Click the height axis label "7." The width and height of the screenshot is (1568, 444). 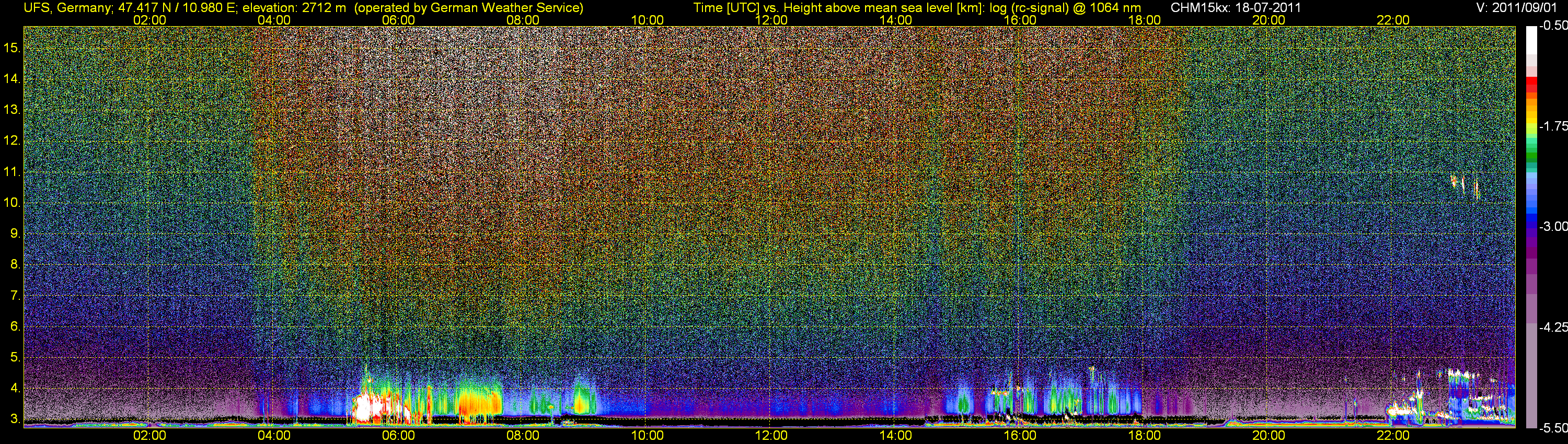click(x=16, y=296)
